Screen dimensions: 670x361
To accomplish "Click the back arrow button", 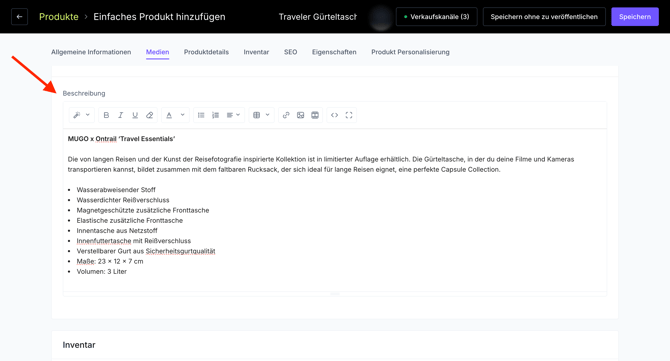I will [x=19, y=17].
